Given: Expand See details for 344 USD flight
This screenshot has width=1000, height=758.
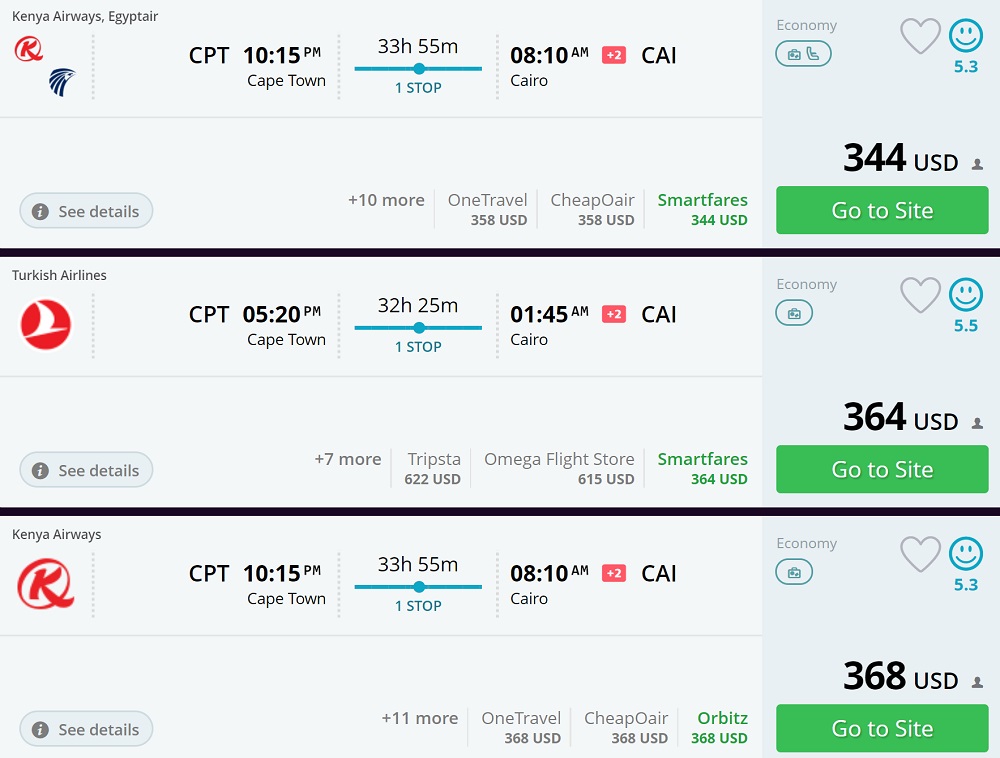Looking at the screenshot, I should point(86,212).
